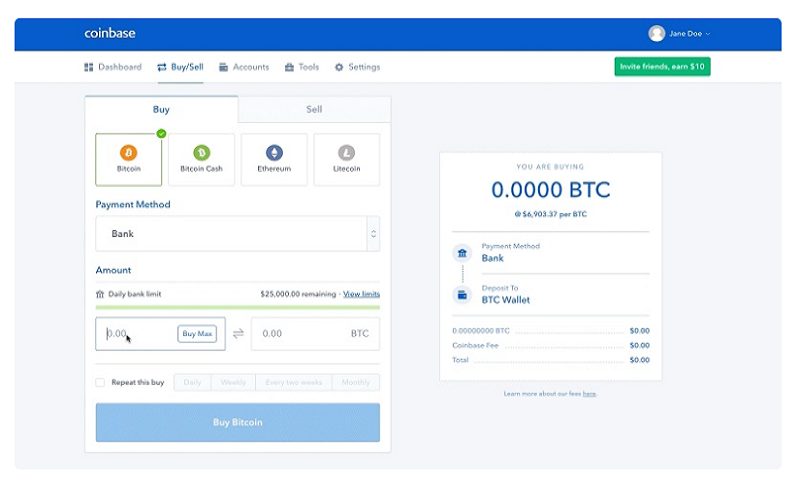
Task: Click the Coinbase Fee row label
Action: click(475, 345)
